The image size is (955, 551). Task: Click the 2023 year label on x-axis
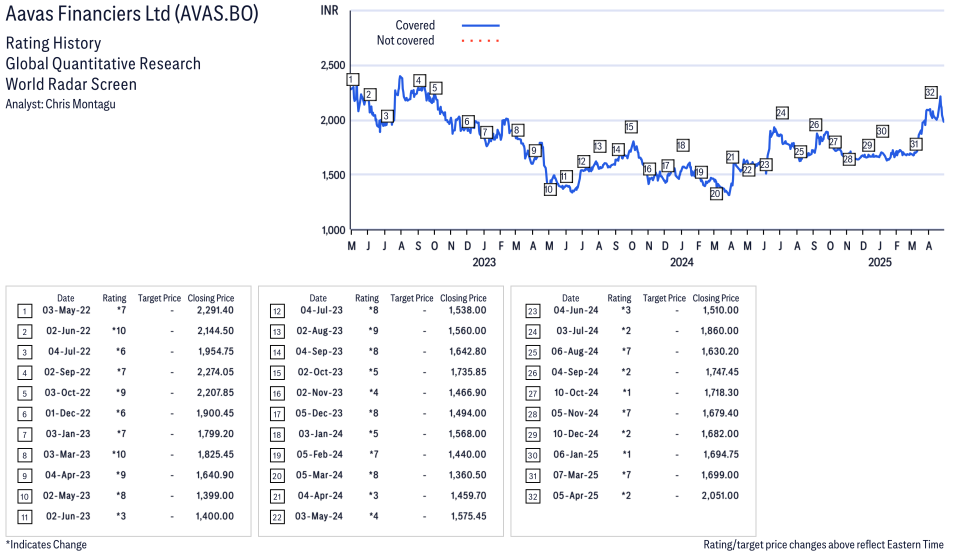[484, 262]
